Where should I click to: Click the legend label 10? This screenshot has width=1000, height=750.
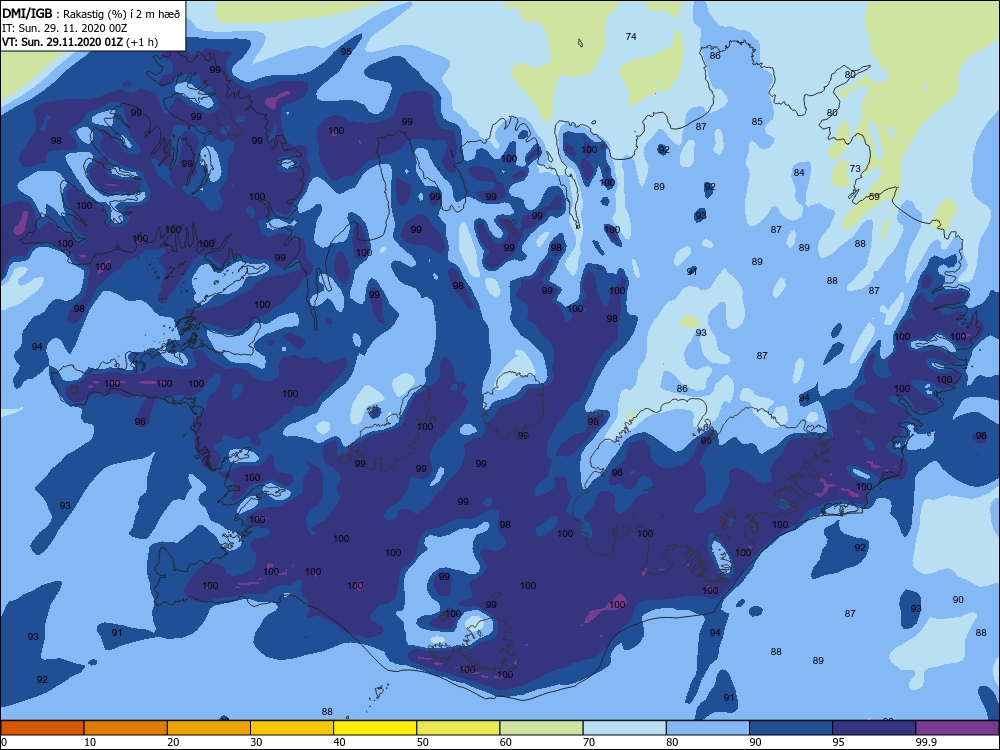(90, 742)
